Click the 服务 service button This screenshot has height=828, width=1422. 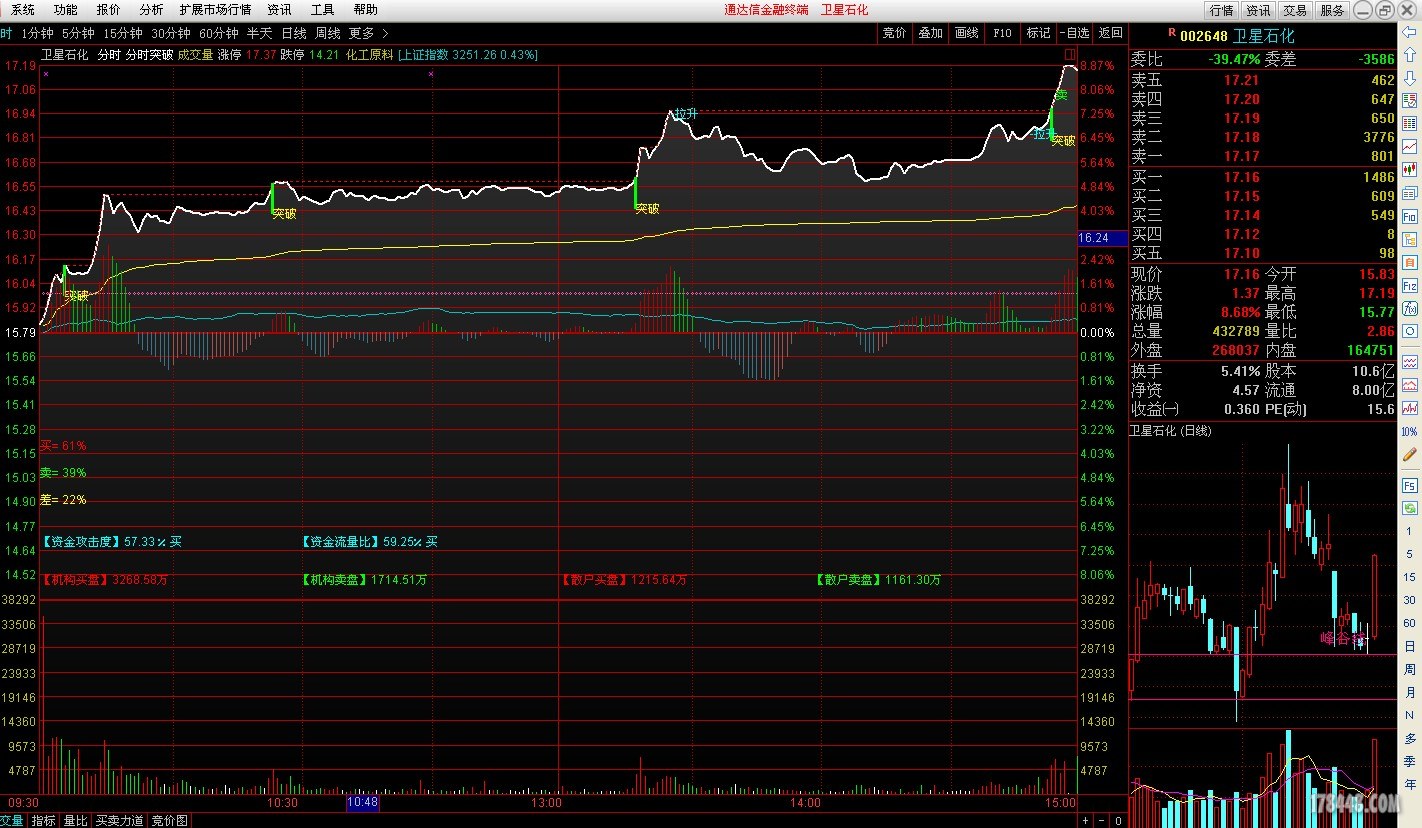(1332, 10)
